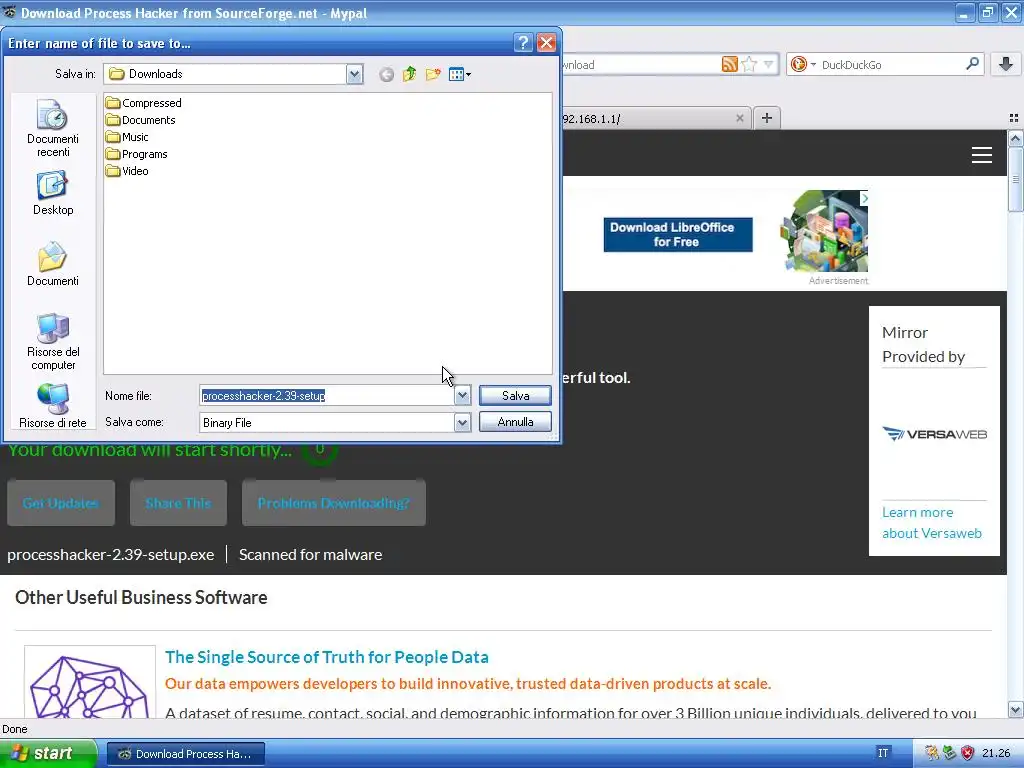Open the Learn more about Versaweb link
The width and height of the screenshot is (1024, 768).
[x=931, y=522]
